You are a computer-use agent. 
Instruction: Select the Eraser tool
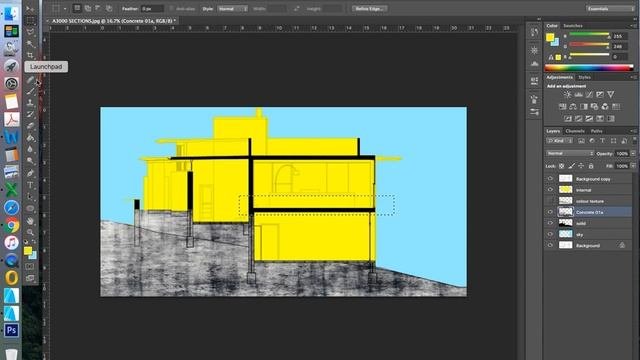coord(30,126)
